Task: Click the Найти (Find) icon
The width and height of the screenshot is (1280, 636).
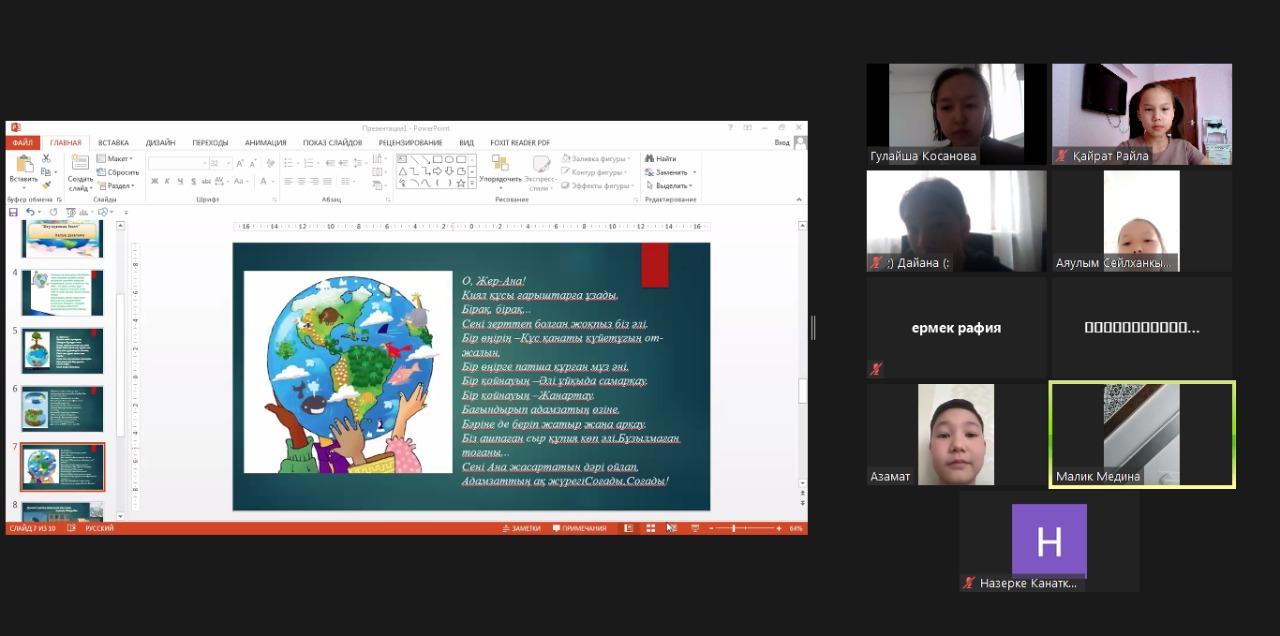Action: click(x=661, y=159)
